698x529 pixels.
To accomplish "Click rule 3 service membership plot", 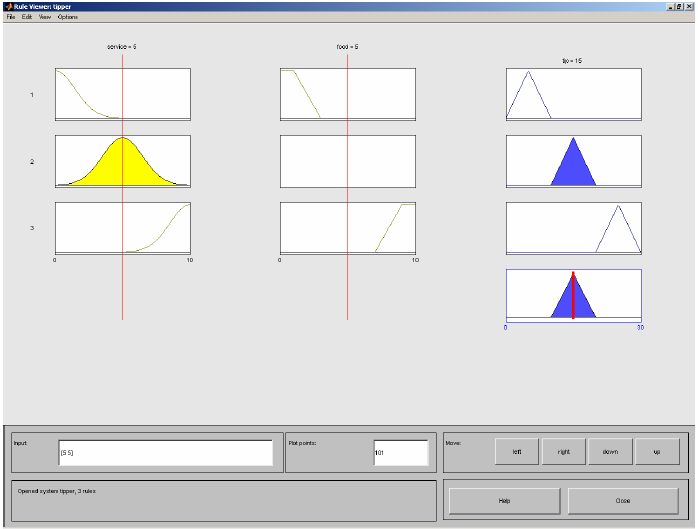I will coord(123,228).
